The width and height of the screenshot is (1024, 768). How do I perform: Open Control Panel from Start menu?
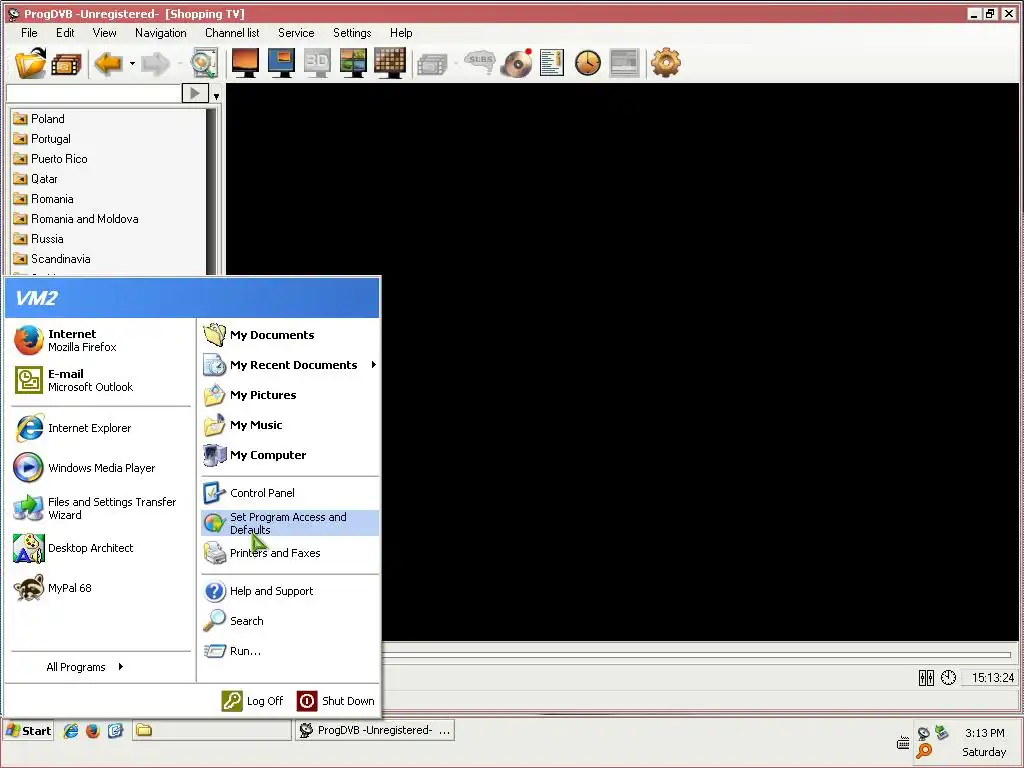pos(290,493)
